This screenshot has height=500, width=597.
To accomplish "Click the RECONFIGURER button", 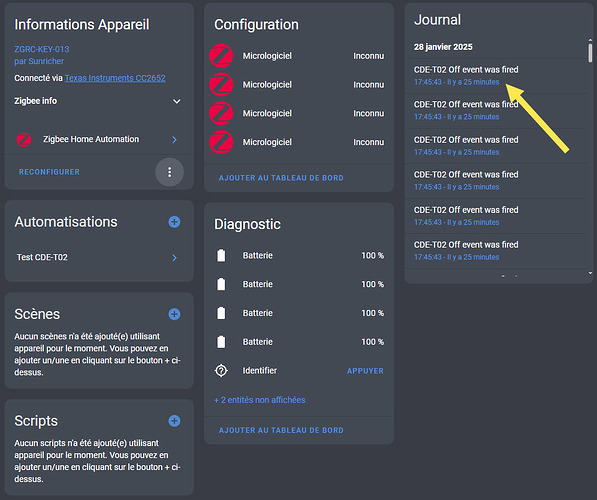I will click(x=49, y=172).
